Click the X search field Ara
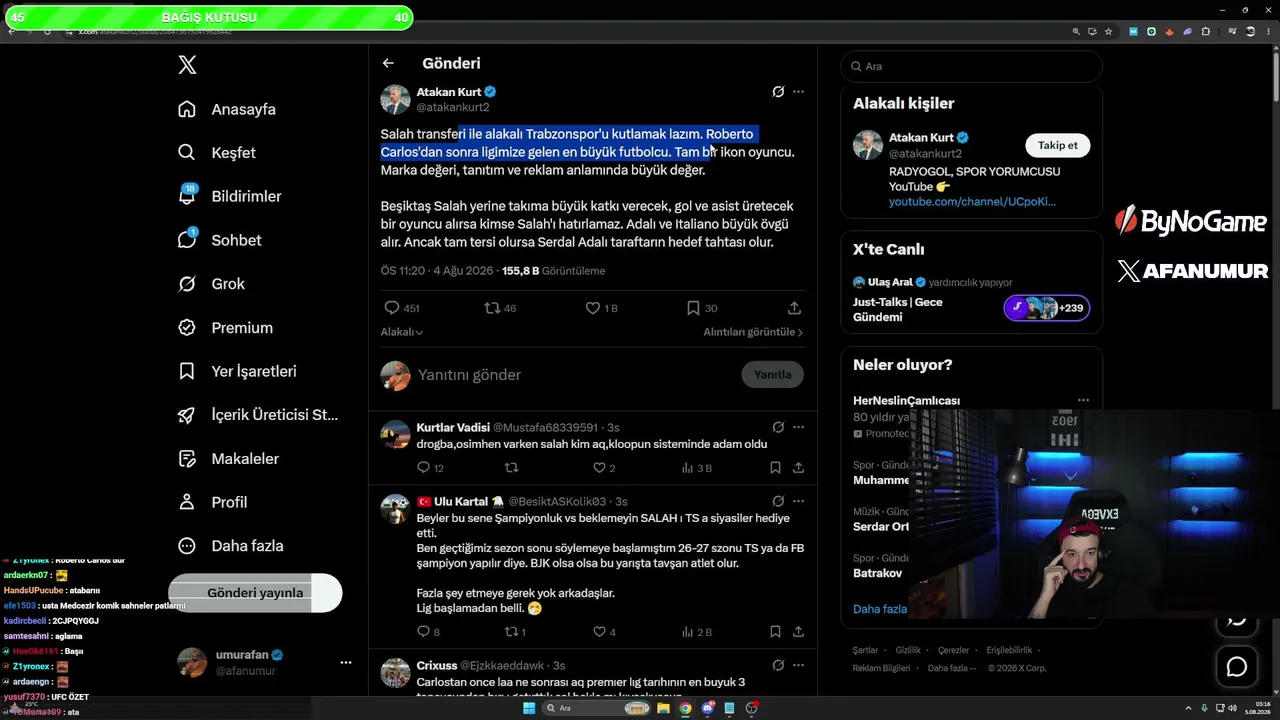 coord(971,66)
